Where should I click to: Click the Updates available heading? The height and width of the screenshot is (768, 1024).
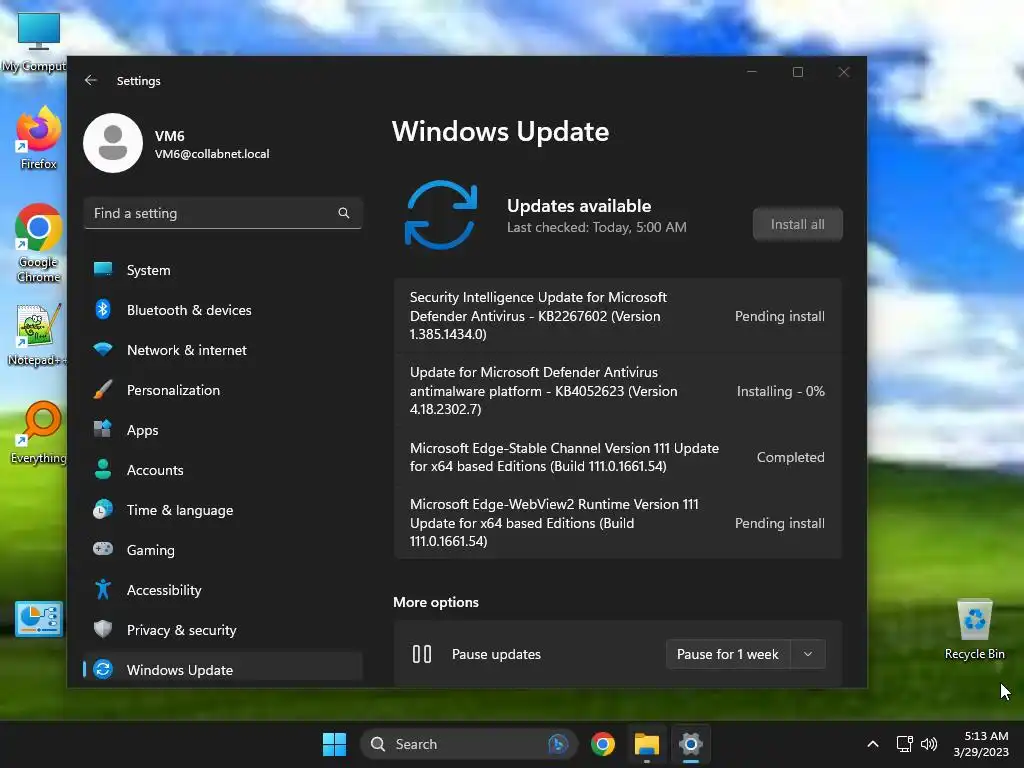click(x=579, y=206)
